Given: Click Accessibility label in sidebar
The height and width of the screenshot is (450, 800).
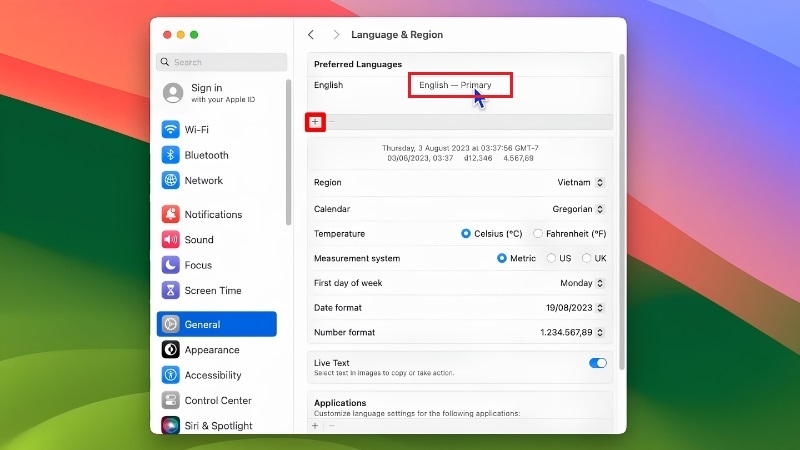Looking at the screenshot, I should click(x=213, y=376).
